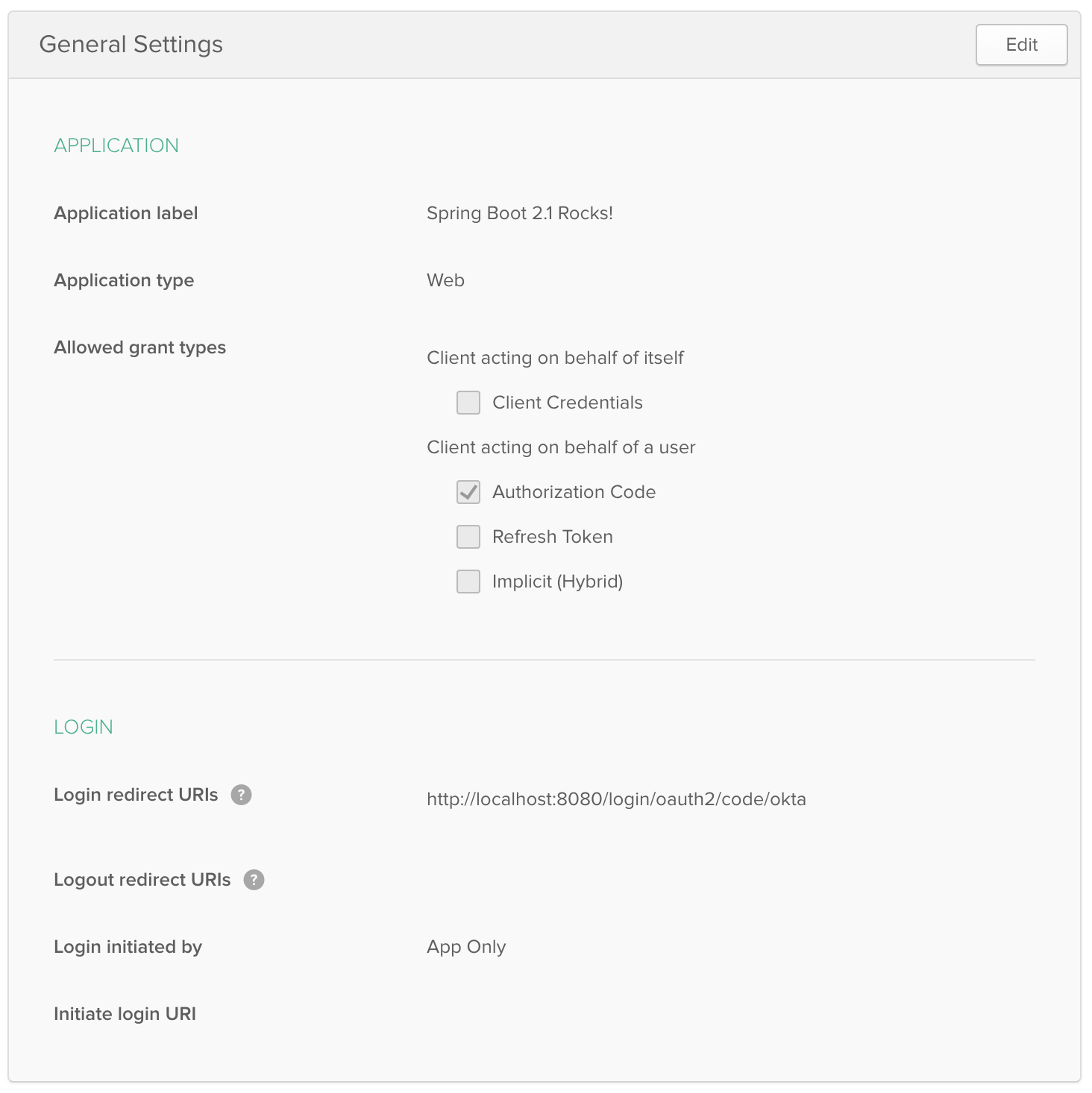Click the Authorization Code label
Viewport: 1092px width, 1093px height.
coord(574,492)
